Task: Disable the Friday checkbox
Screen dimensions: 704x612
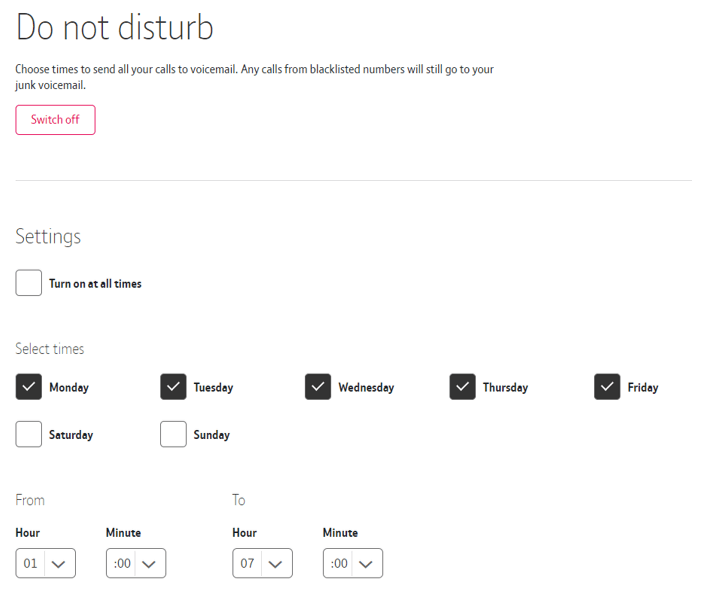Action: point(607,387)
